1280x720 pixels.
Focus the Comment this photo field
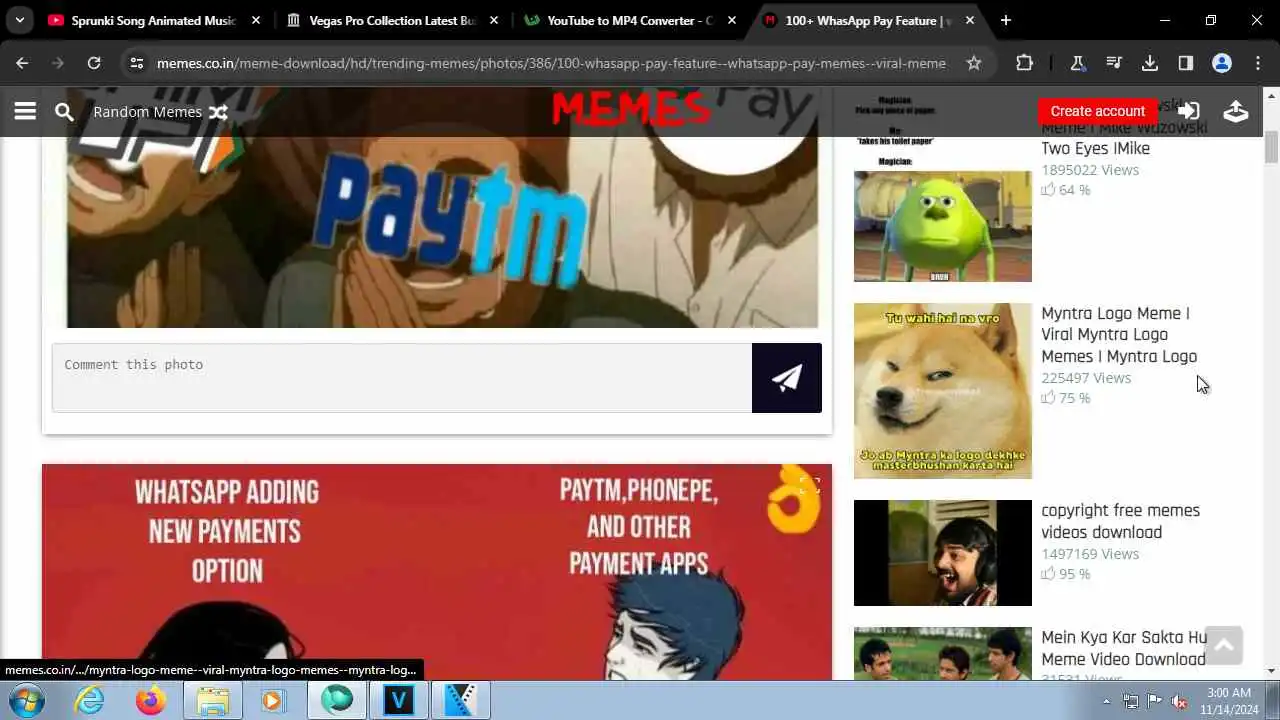[x=402, y=378]
